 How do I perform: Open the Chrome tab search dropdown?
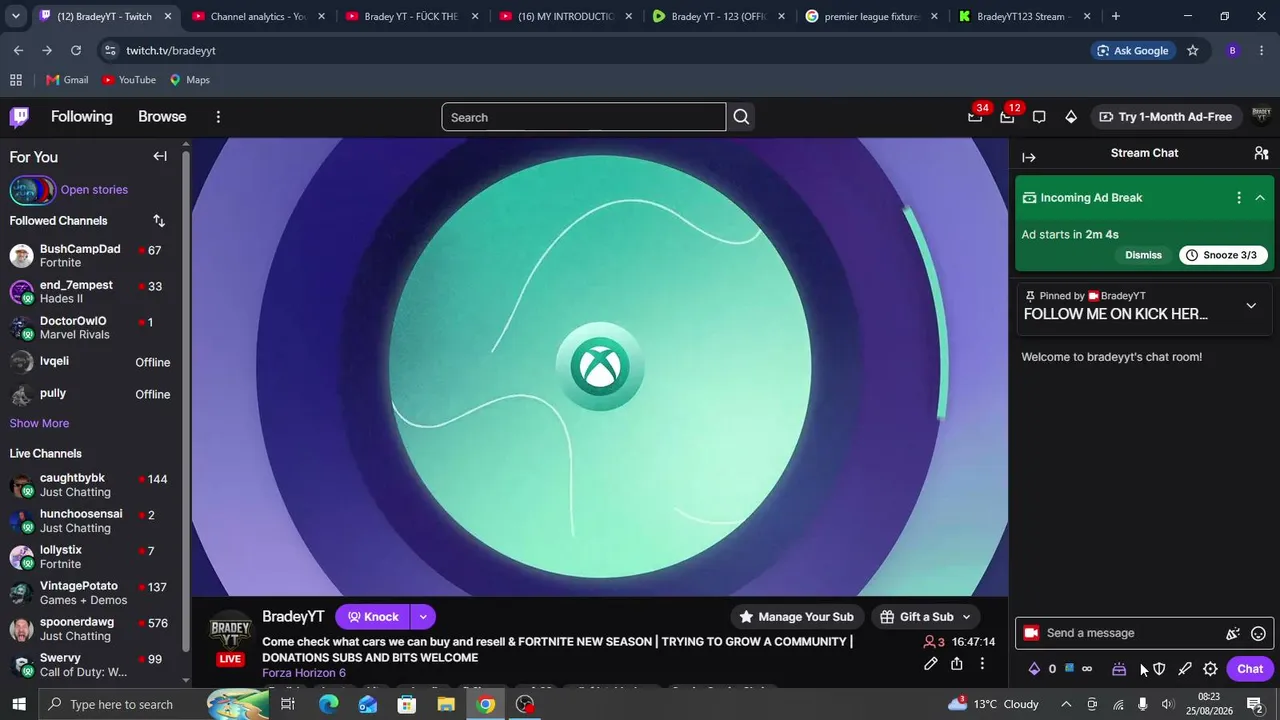(15, 16)
